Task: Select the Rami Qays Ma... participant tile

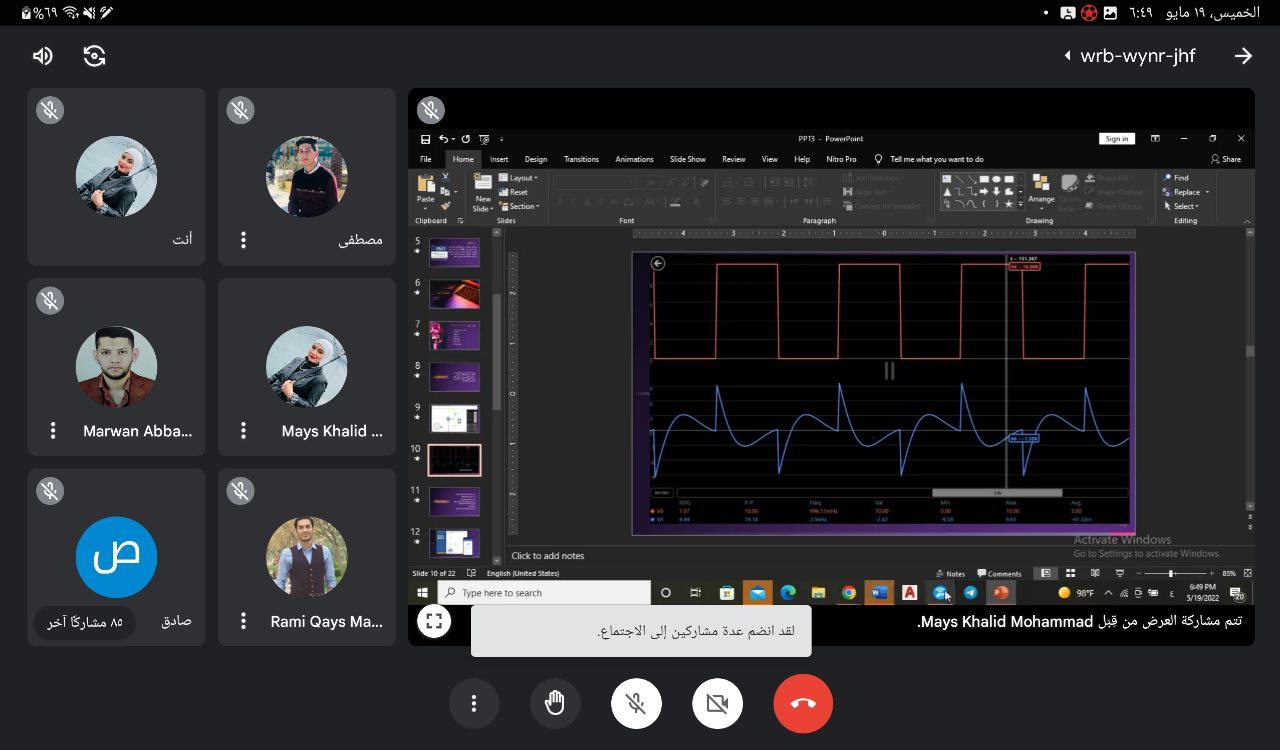Action: [x=307, y=557]
